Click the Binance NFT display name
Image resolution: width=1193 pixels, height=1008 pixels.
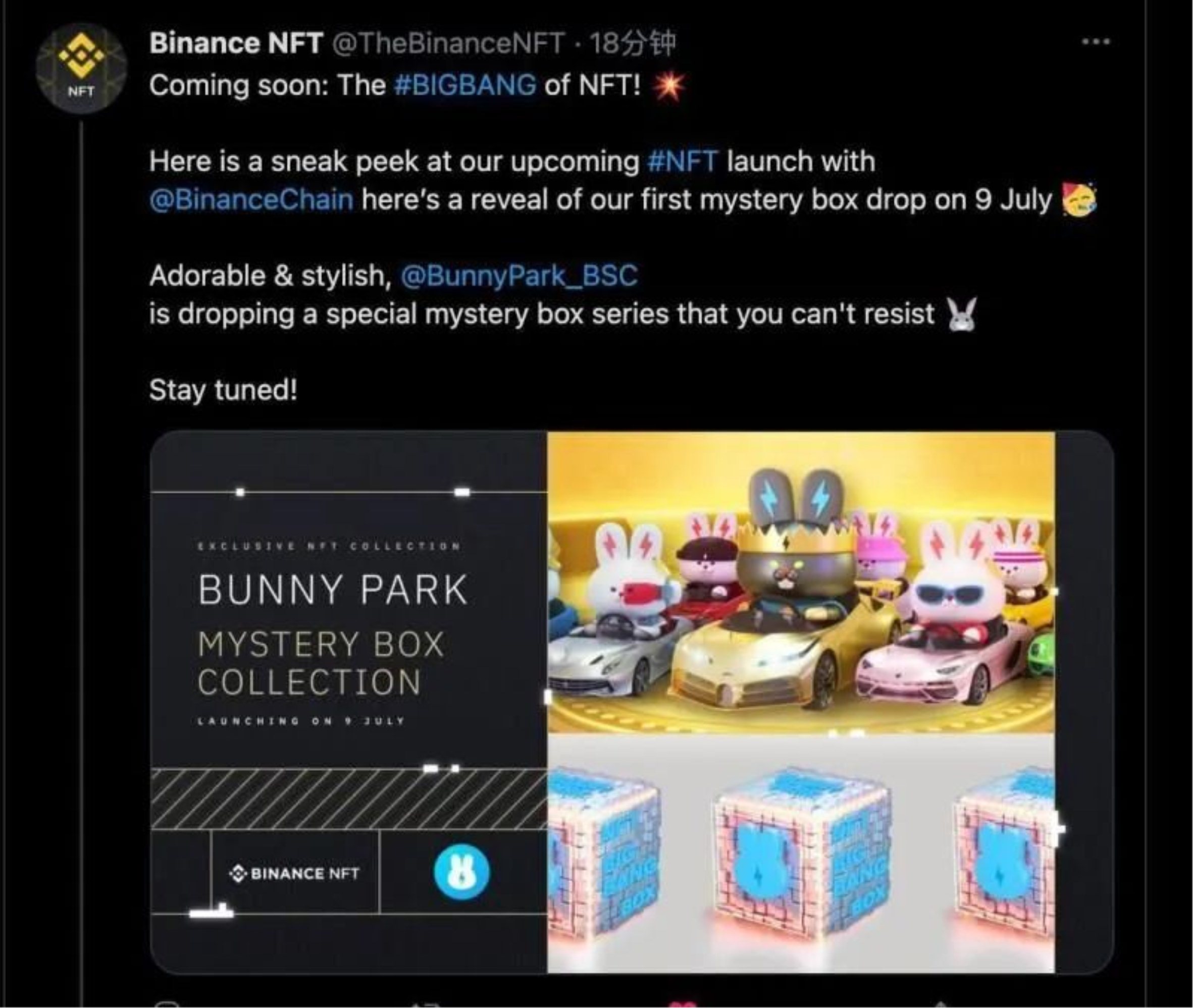tap(236, 43)
